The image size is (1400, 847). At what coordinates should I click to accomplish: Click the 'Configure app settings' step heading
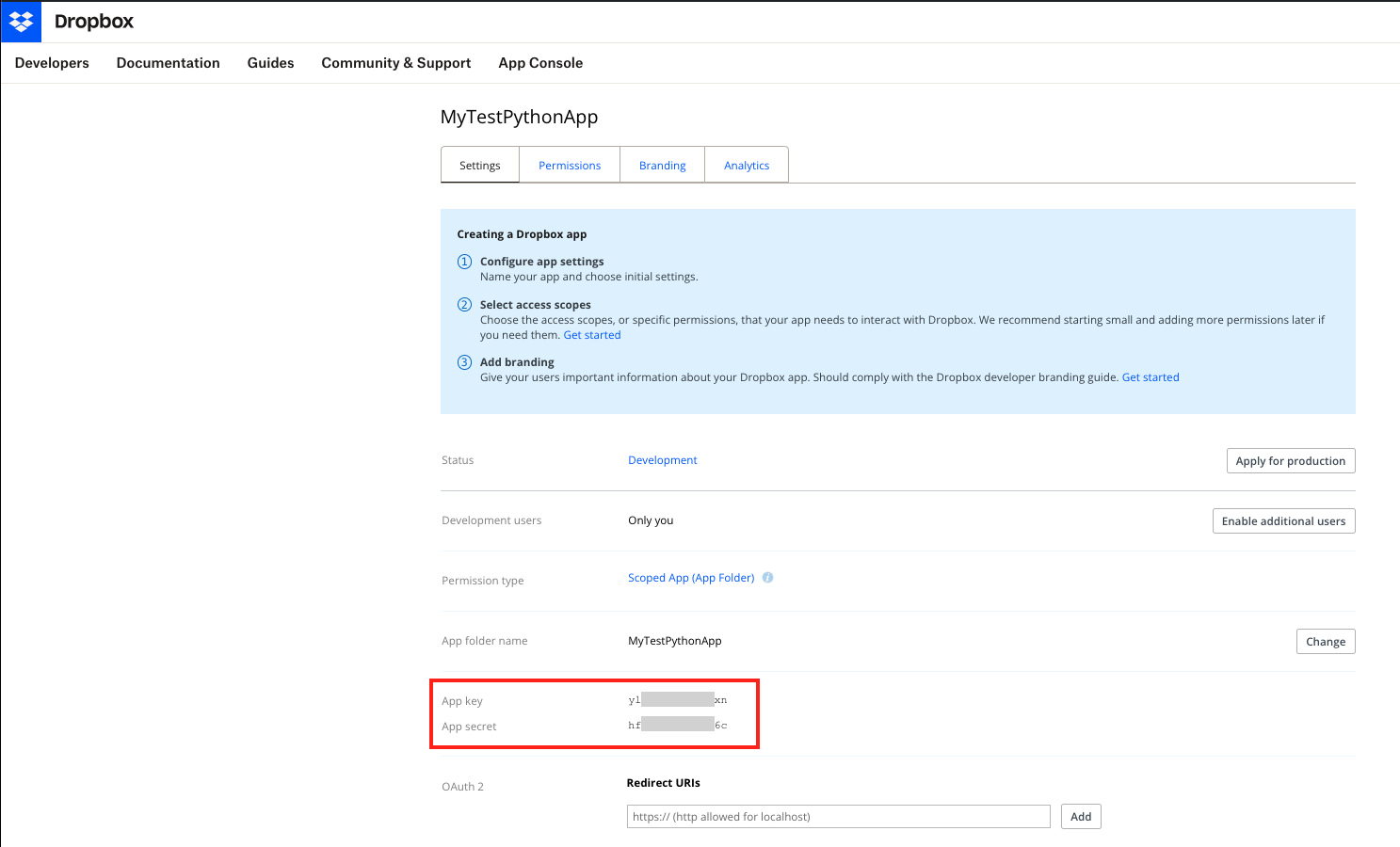(x=542, y=262)
